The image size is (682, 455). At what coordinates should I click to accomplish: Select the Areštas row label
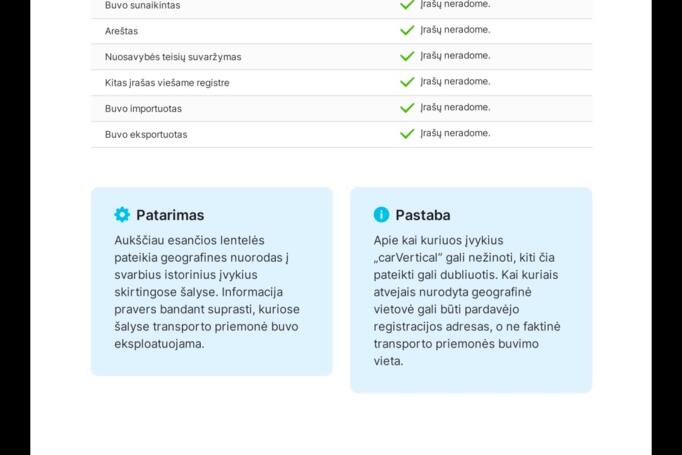(121, 31)
